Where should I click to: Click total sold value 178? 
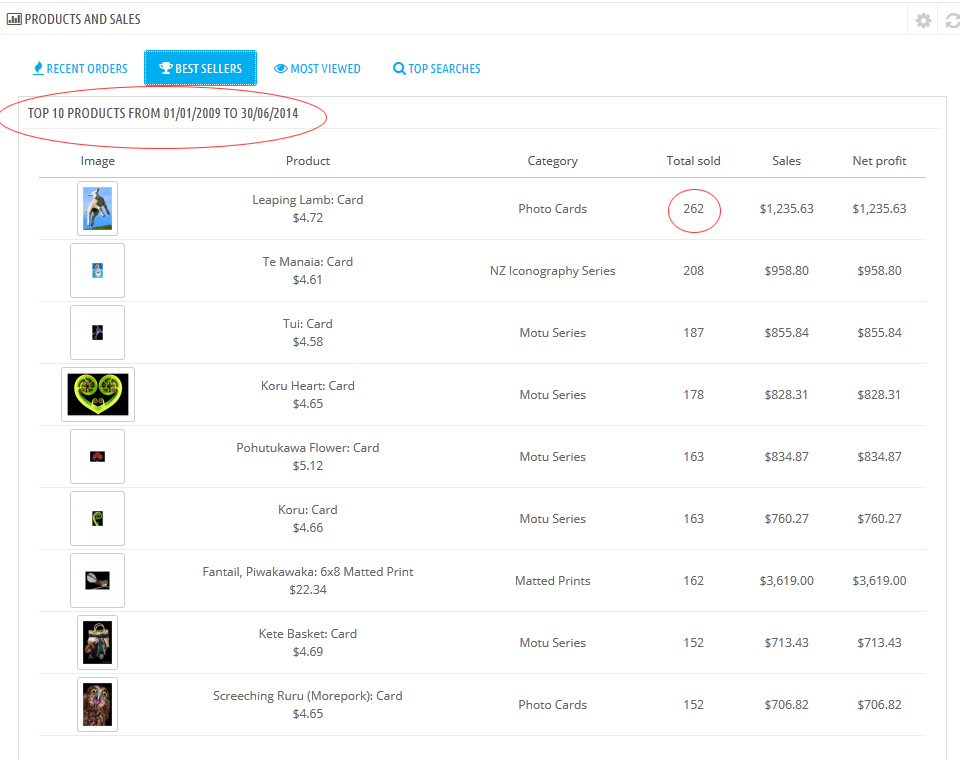coord(694,394)
